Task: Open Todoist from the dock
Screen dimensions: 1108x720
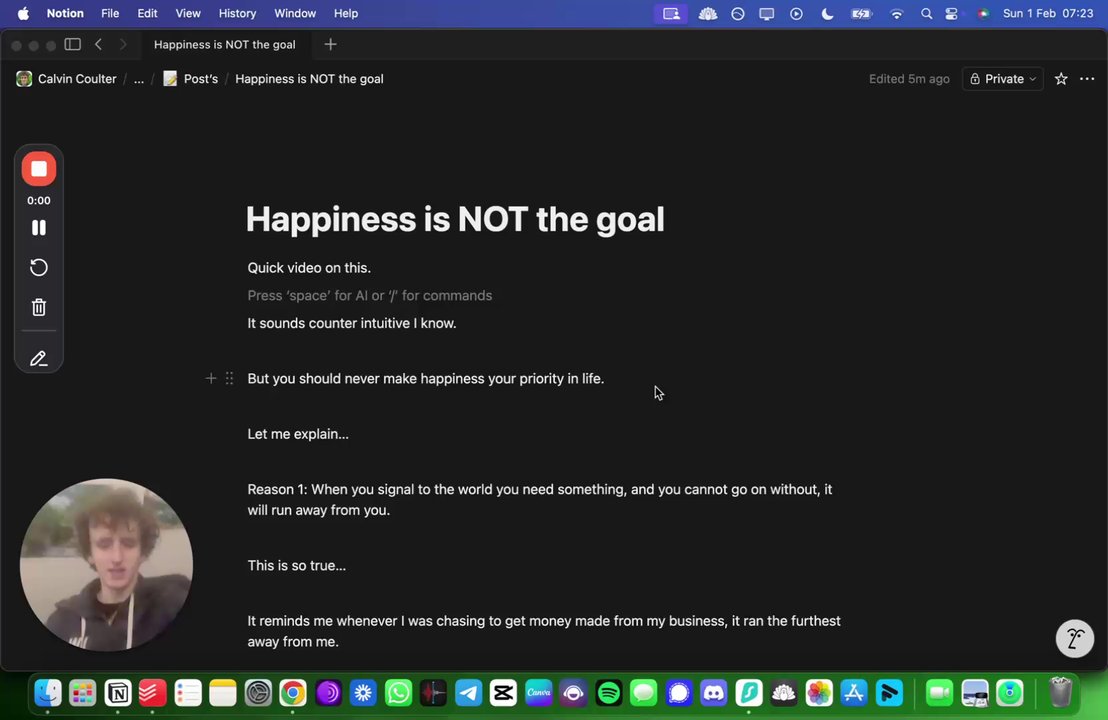Action: pyautogui.click(x=153, y=693)
